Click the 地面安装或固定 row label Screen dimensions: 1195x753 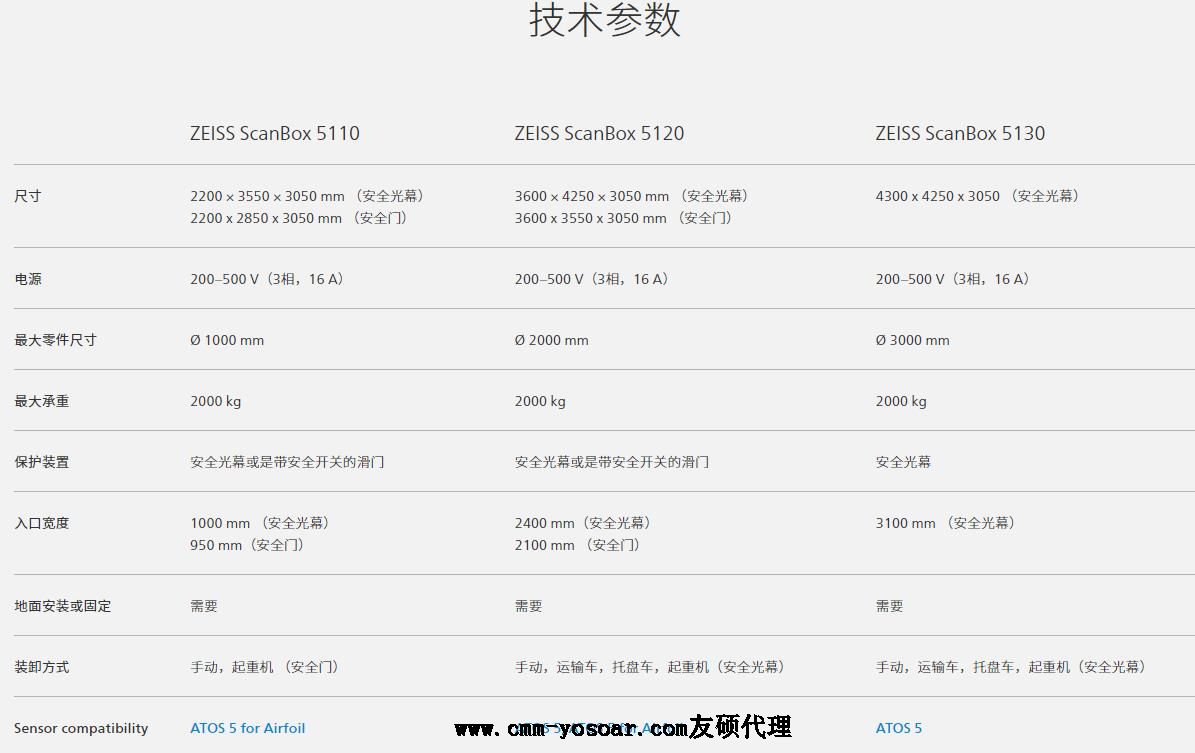point(62,606)
